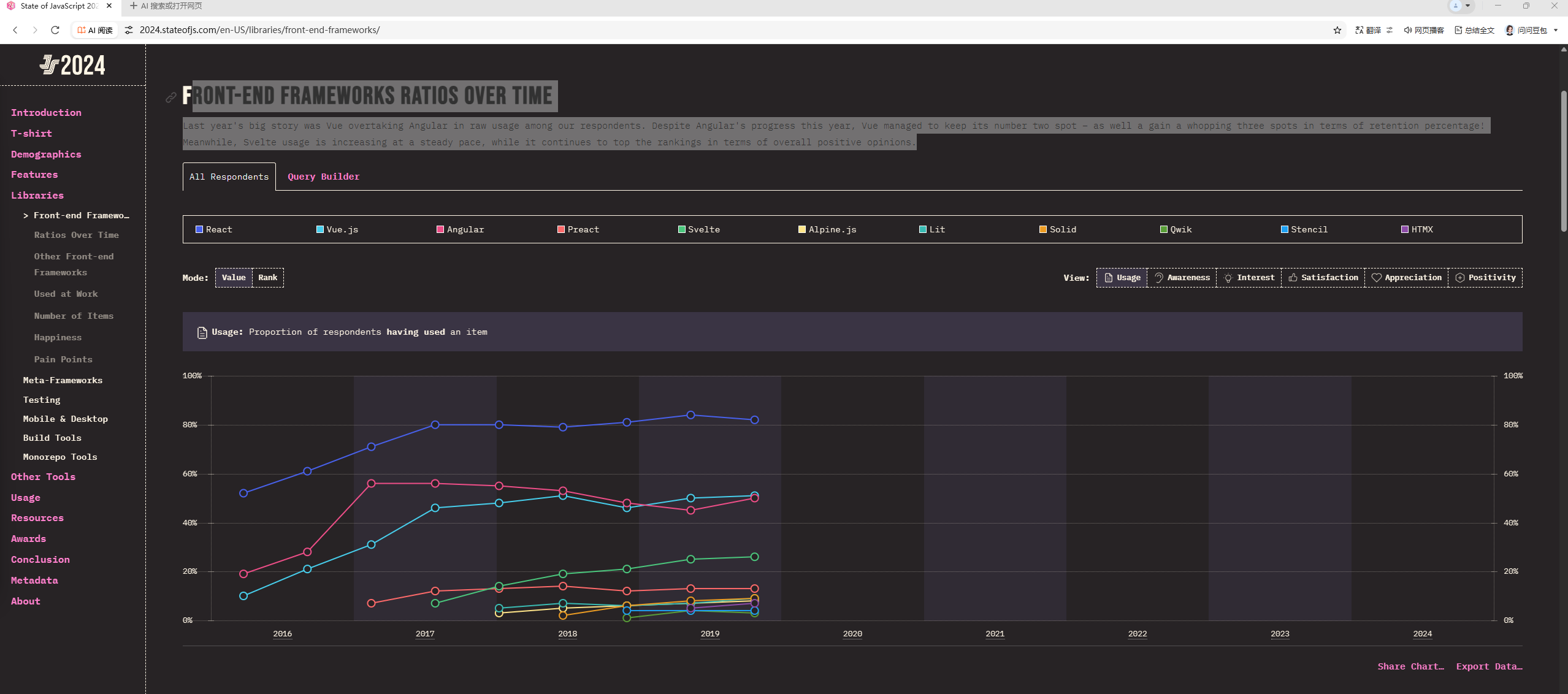Switch to the Query Builder tab
The image size is (1568, 694).
(323, 177)
